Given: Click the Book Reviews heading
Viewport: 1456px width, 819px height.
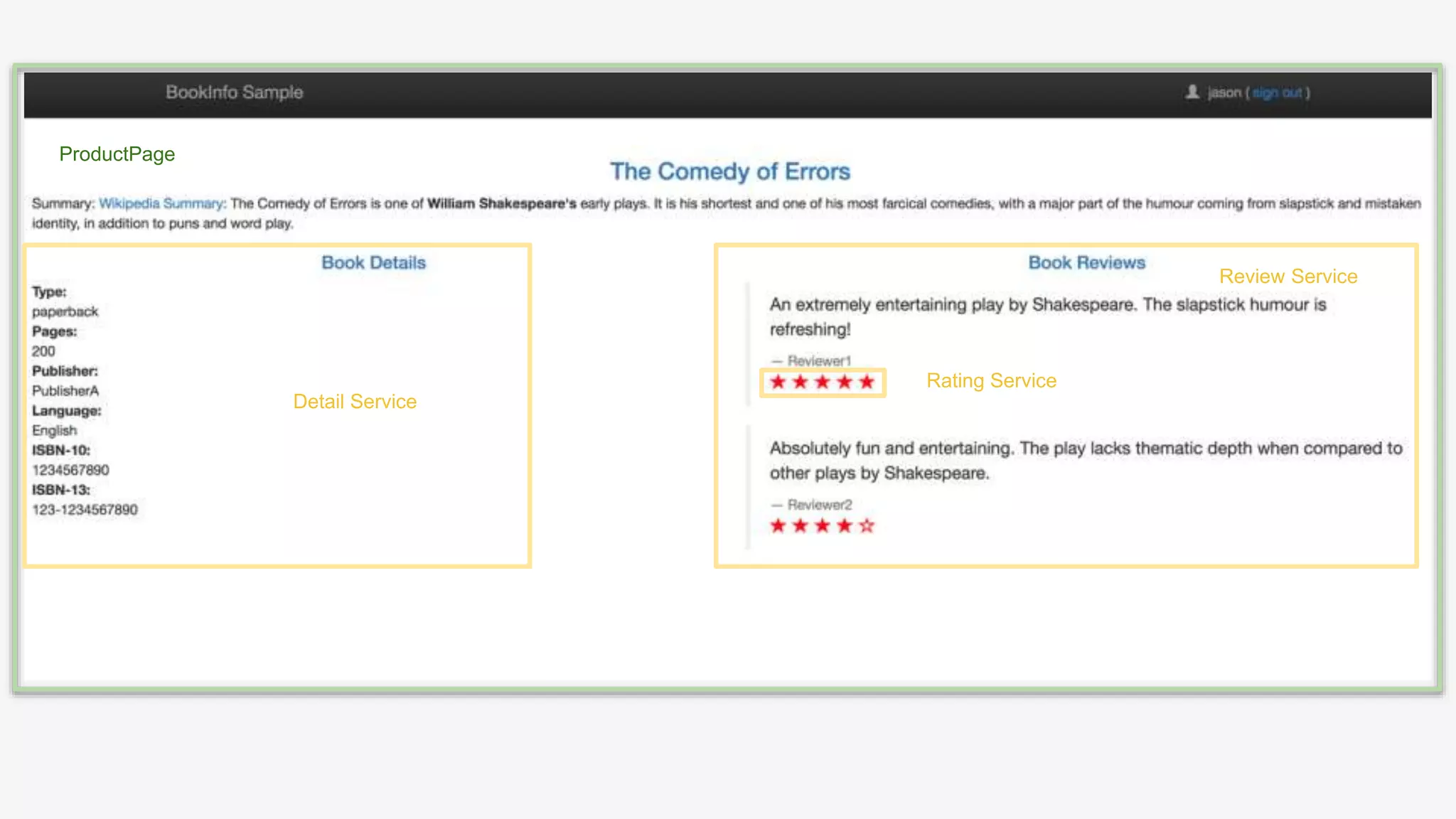Looking at the screenshot, I should [1086, 262].
